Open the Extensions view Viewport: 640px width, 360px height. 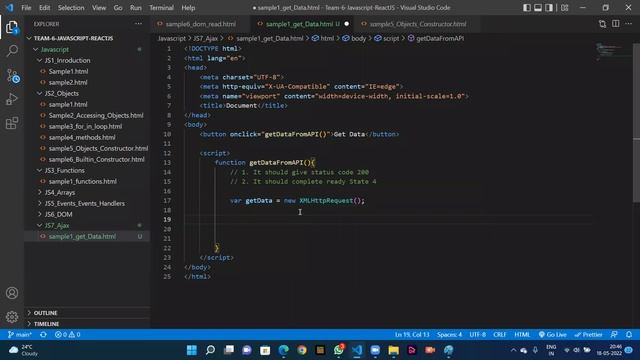pos(12,123)
